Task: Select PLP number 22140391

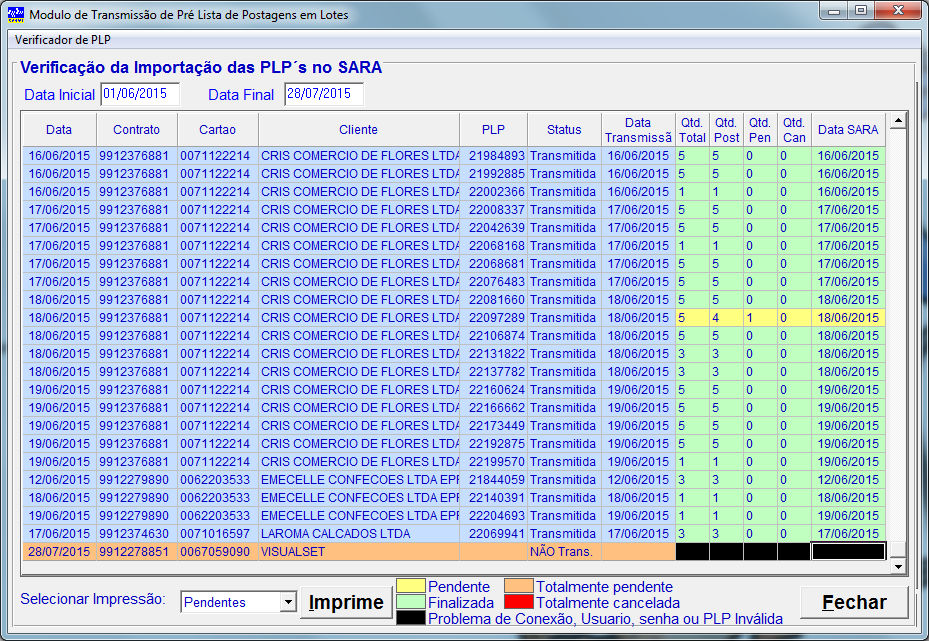Action: pyautogui.click(x=496, y=498)
